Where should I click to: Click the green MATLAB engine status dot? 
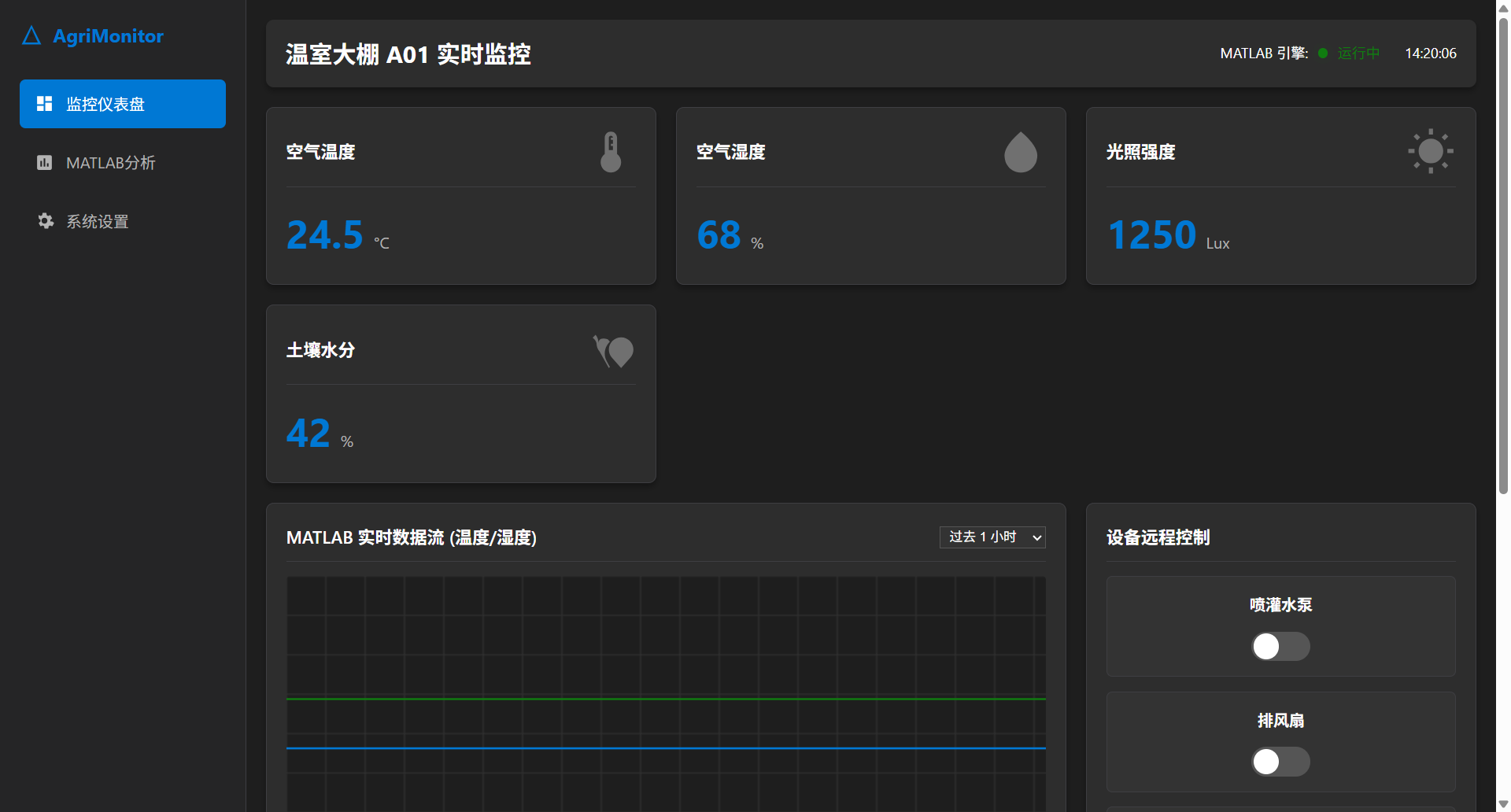1323,54
